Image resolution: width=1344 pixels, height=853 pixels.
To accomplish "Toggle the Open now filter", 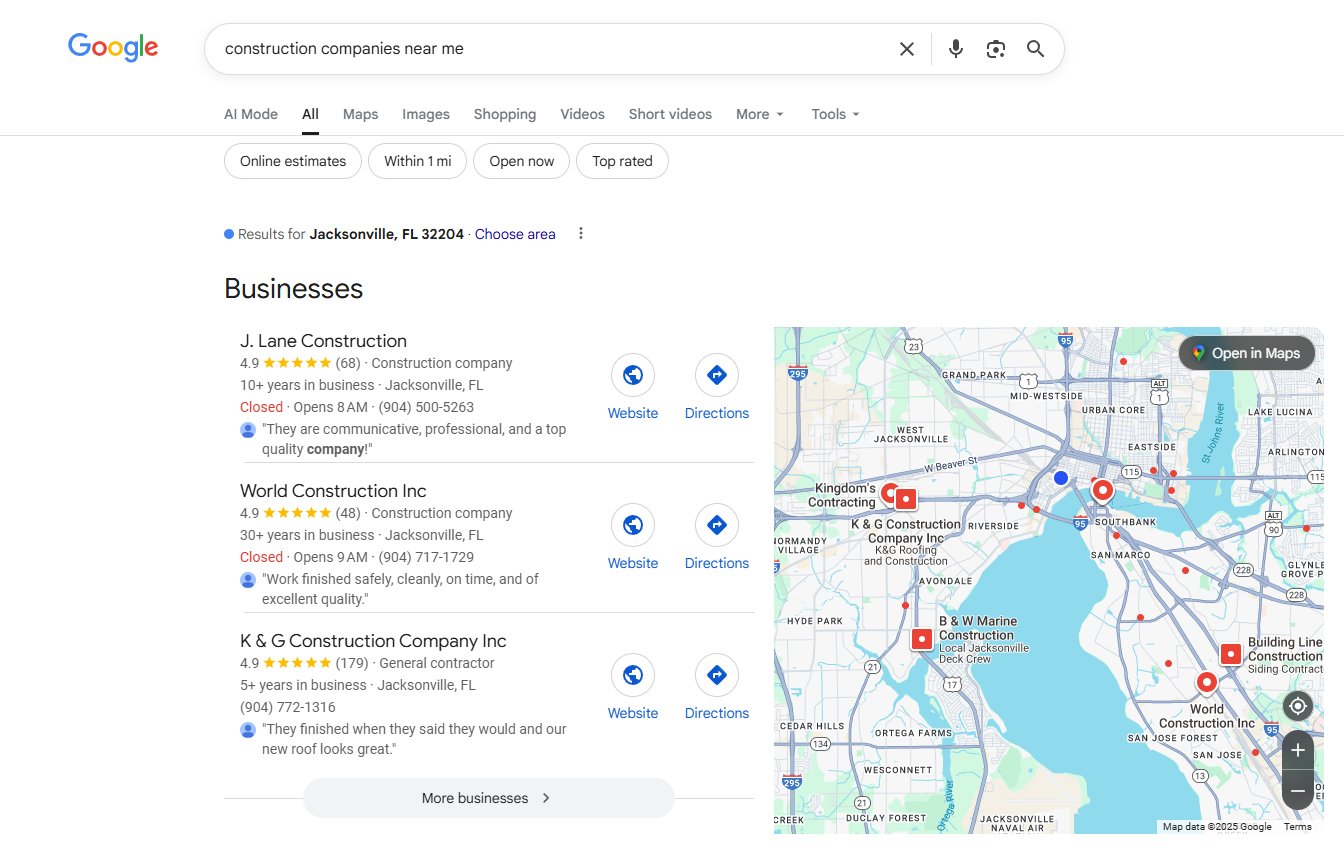I will pos(521,161).
